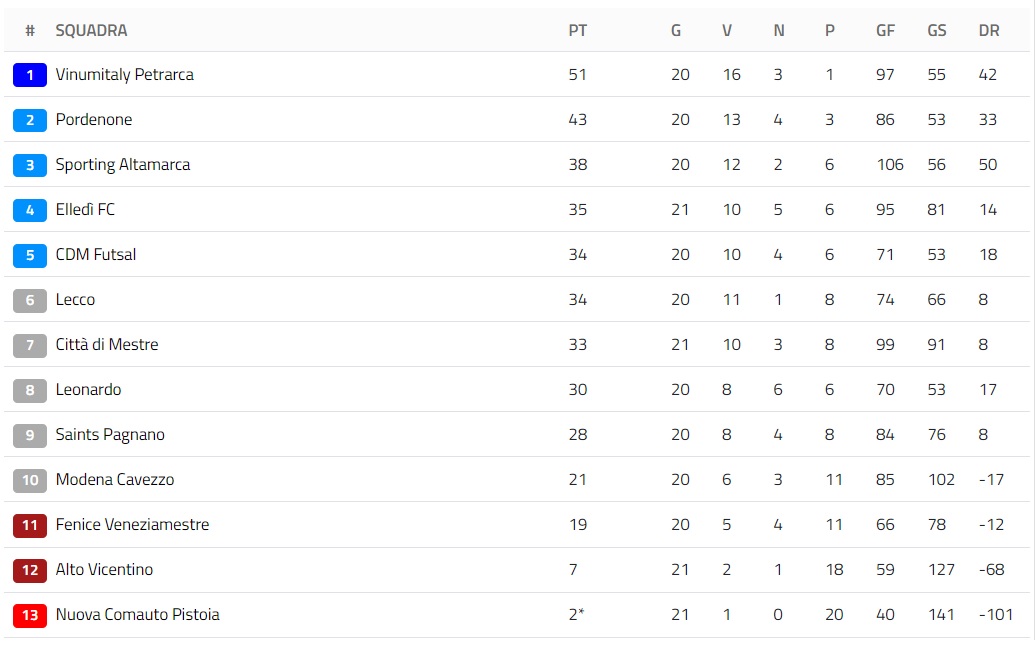Click the 2* points value for Pistoia

point(576,615)
